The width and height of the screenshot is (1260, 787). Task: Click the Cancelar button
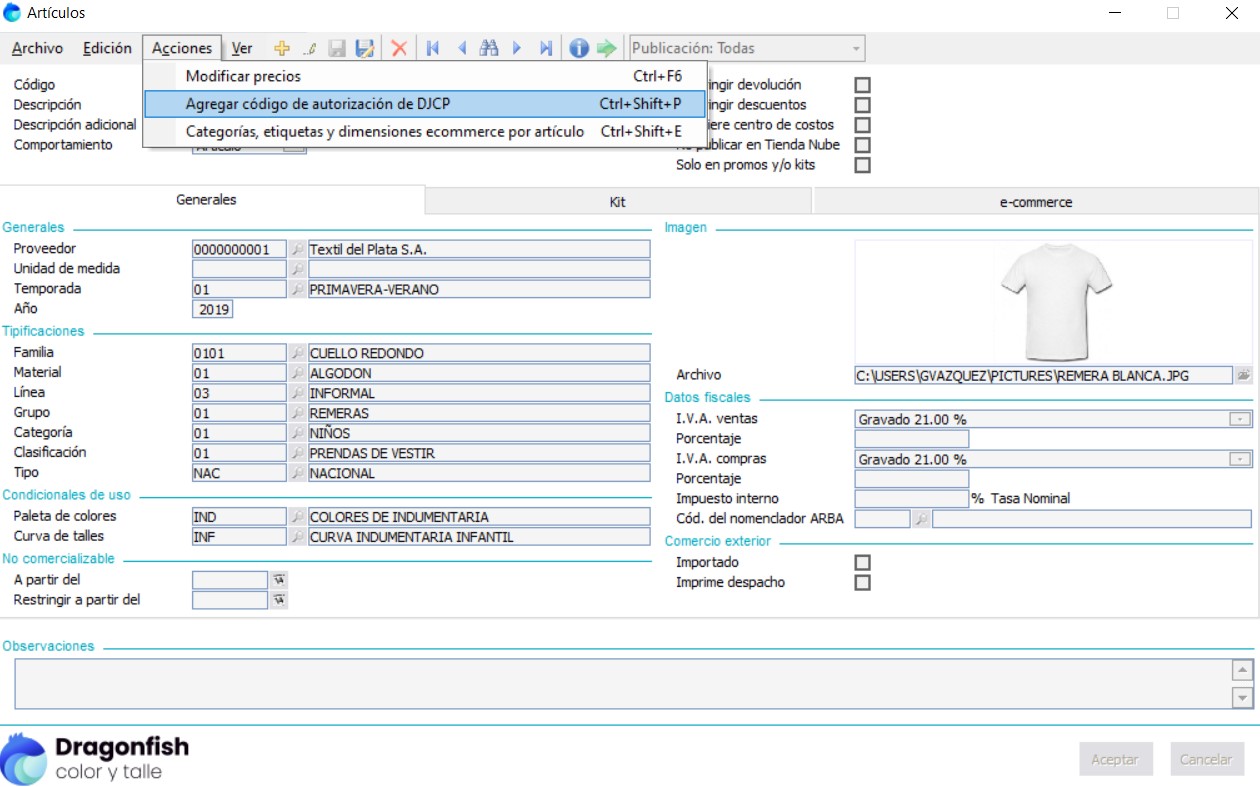(x=1206, y=759)
